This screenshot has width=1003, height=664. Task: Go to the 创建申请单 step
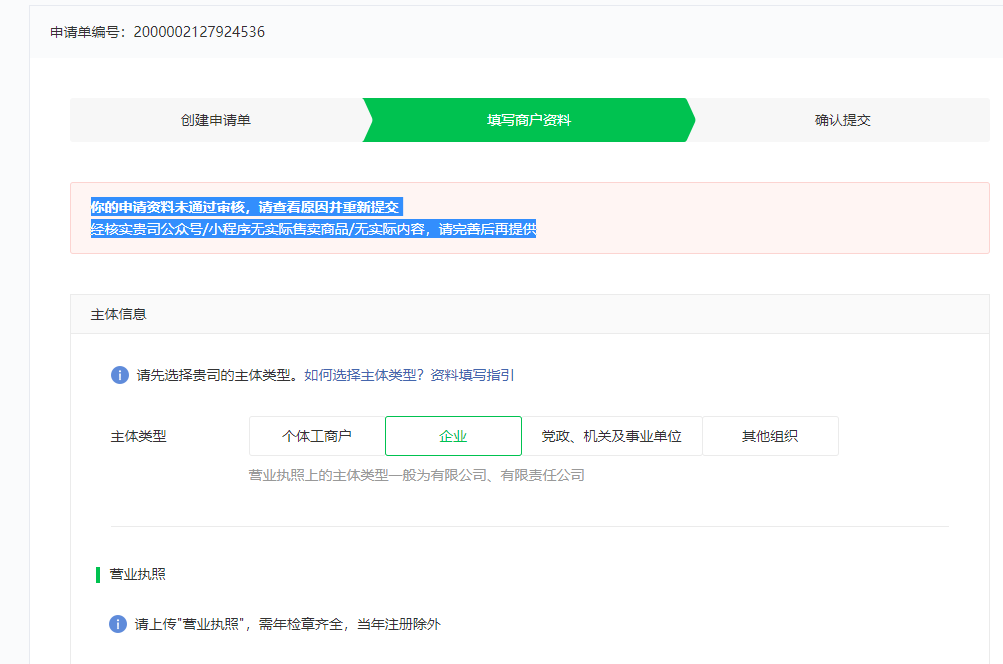click(216, 120)
